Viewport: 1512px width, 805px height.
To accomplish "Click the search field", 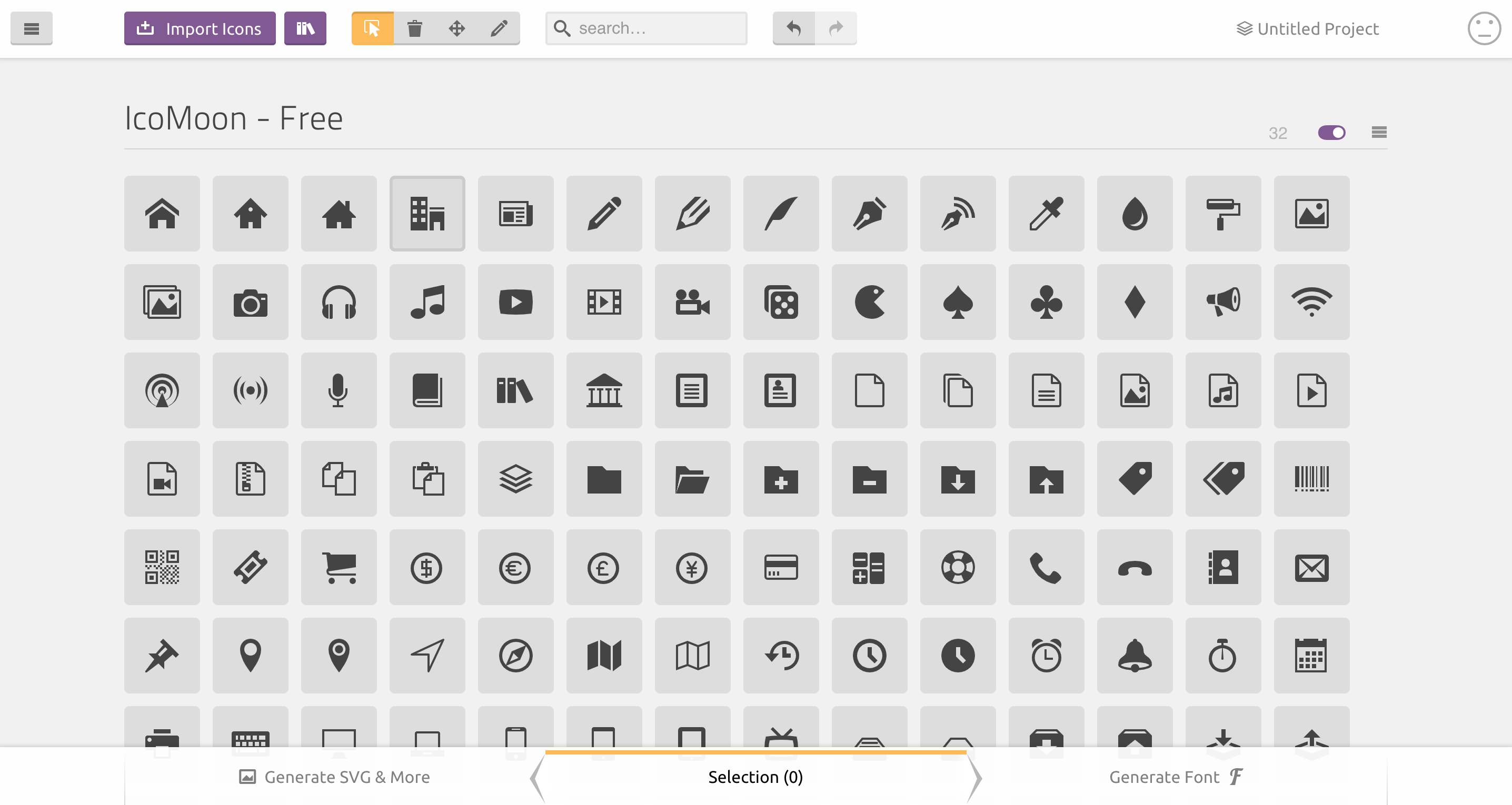I will point(645,27).
